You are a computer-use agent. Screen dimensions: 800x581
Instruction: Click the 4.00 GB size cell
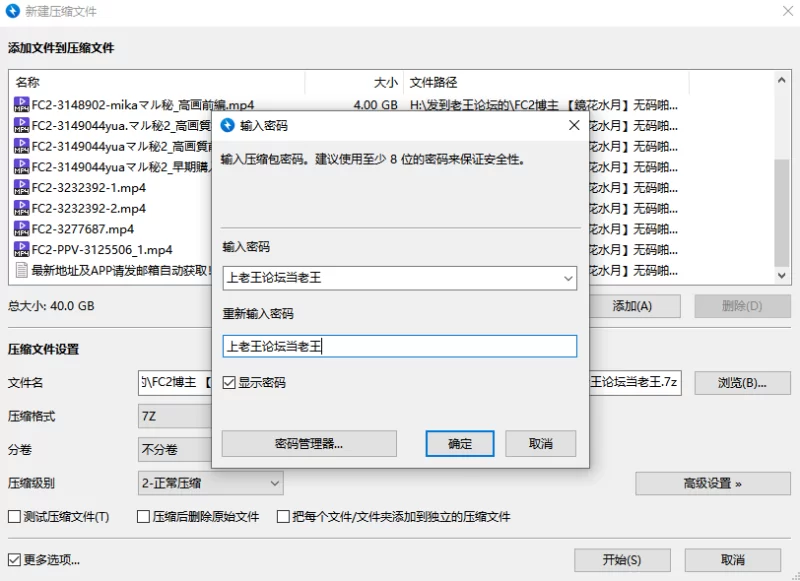pyautogui.click(x=376, y=105)
